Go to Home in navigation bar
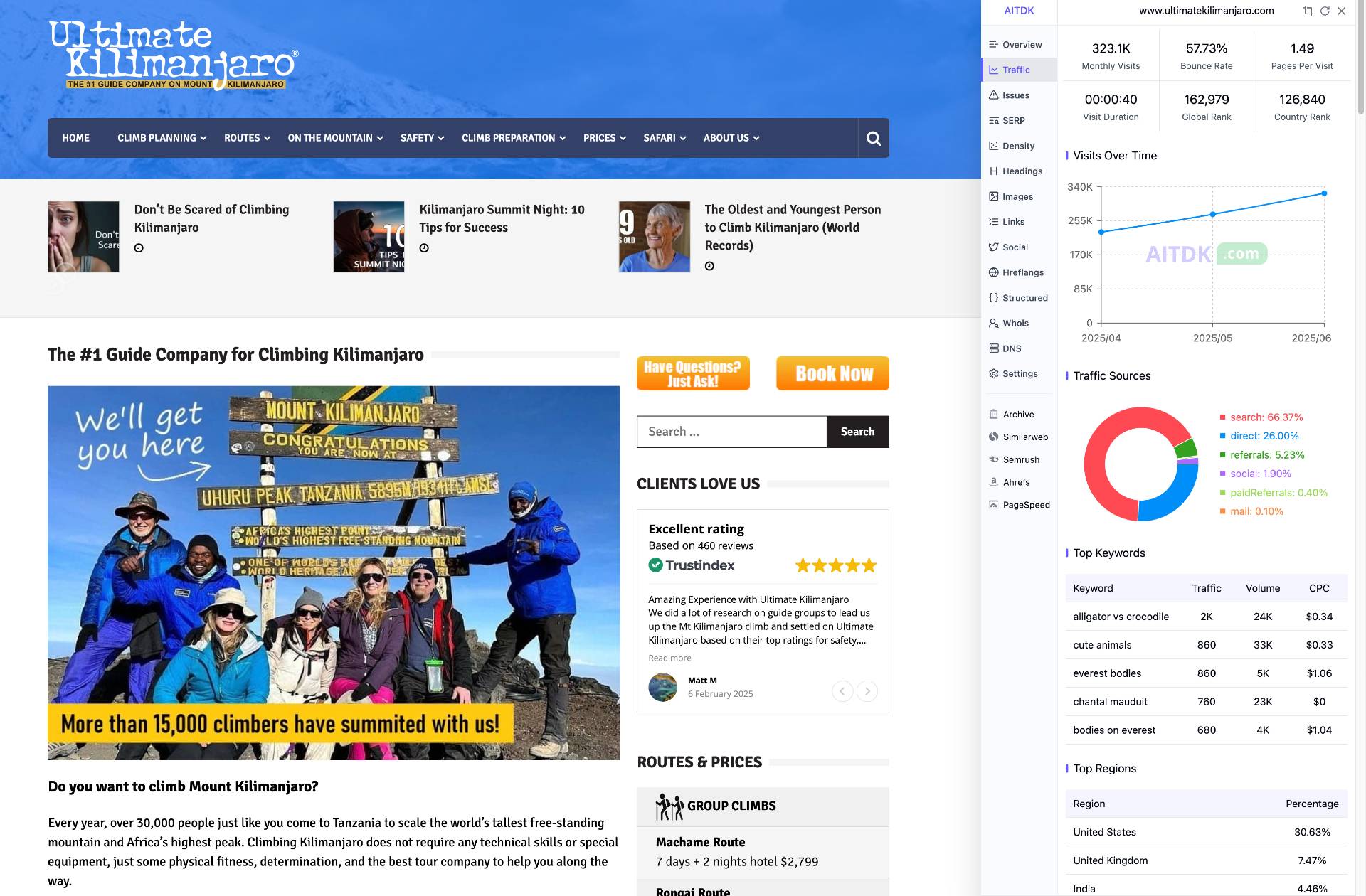The width and height of the screenshot is (1366, 896). (75, 138)
